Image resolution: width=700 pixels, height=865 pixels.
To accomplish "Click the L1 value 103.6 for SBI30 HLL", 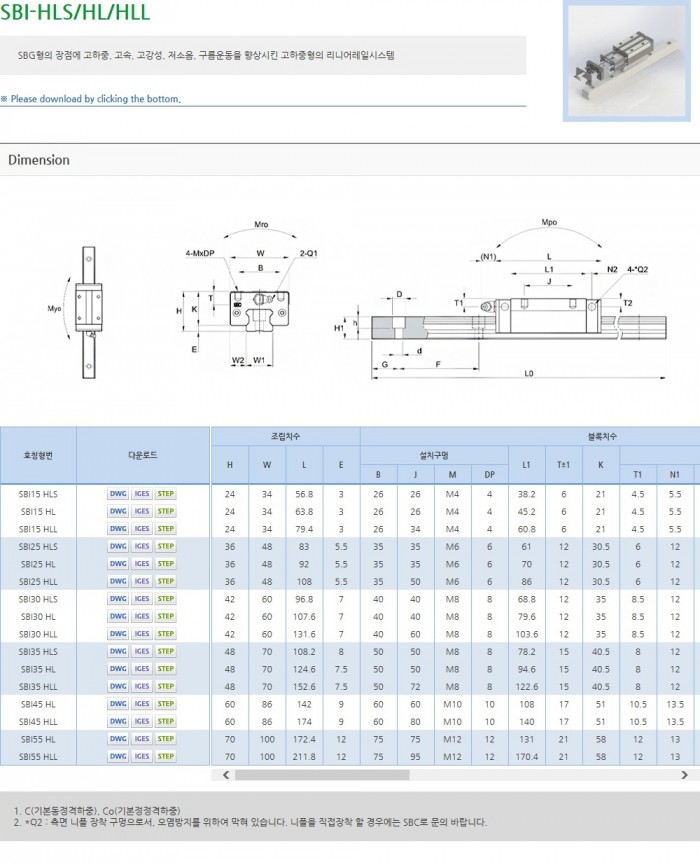I will (527, 634).
